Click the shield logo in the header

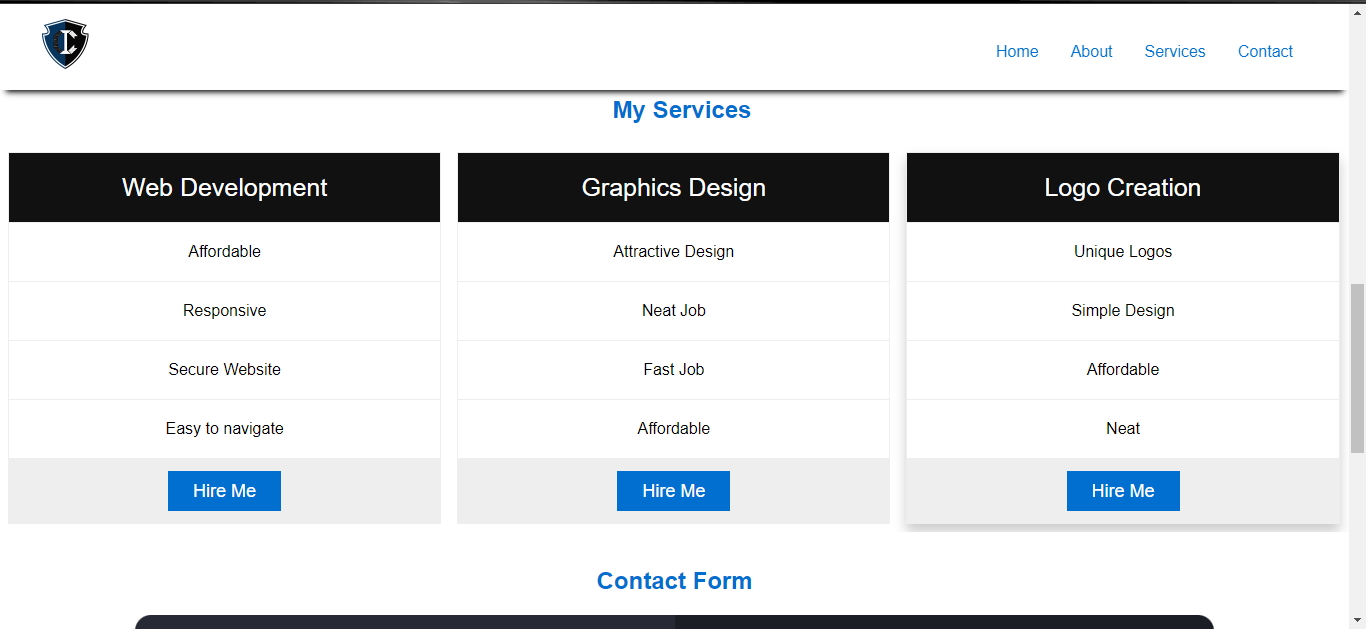(x=65, y=45)
